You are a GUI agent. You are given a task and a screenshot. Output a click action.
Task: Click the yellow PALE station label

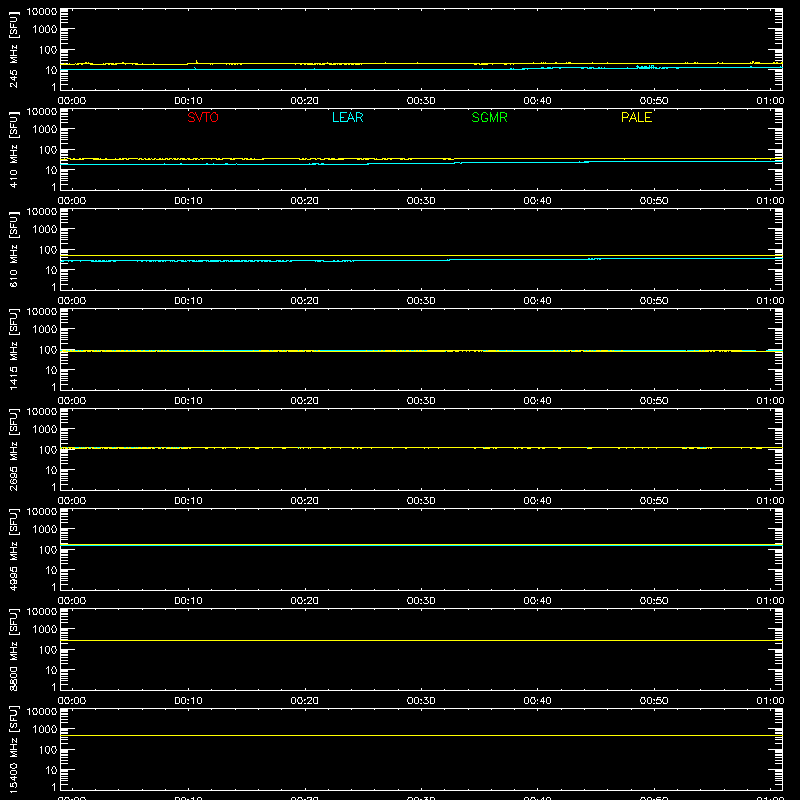coord(636,117)
